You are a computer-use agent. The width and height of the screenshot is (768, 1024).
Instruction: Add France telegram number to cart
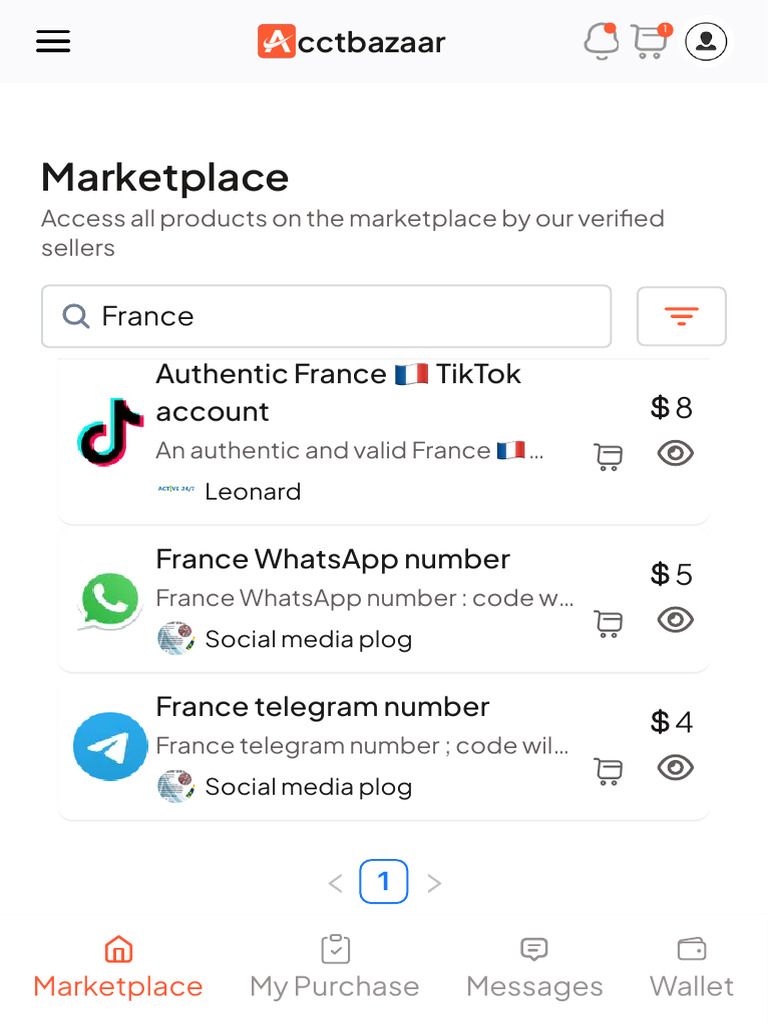608,770
